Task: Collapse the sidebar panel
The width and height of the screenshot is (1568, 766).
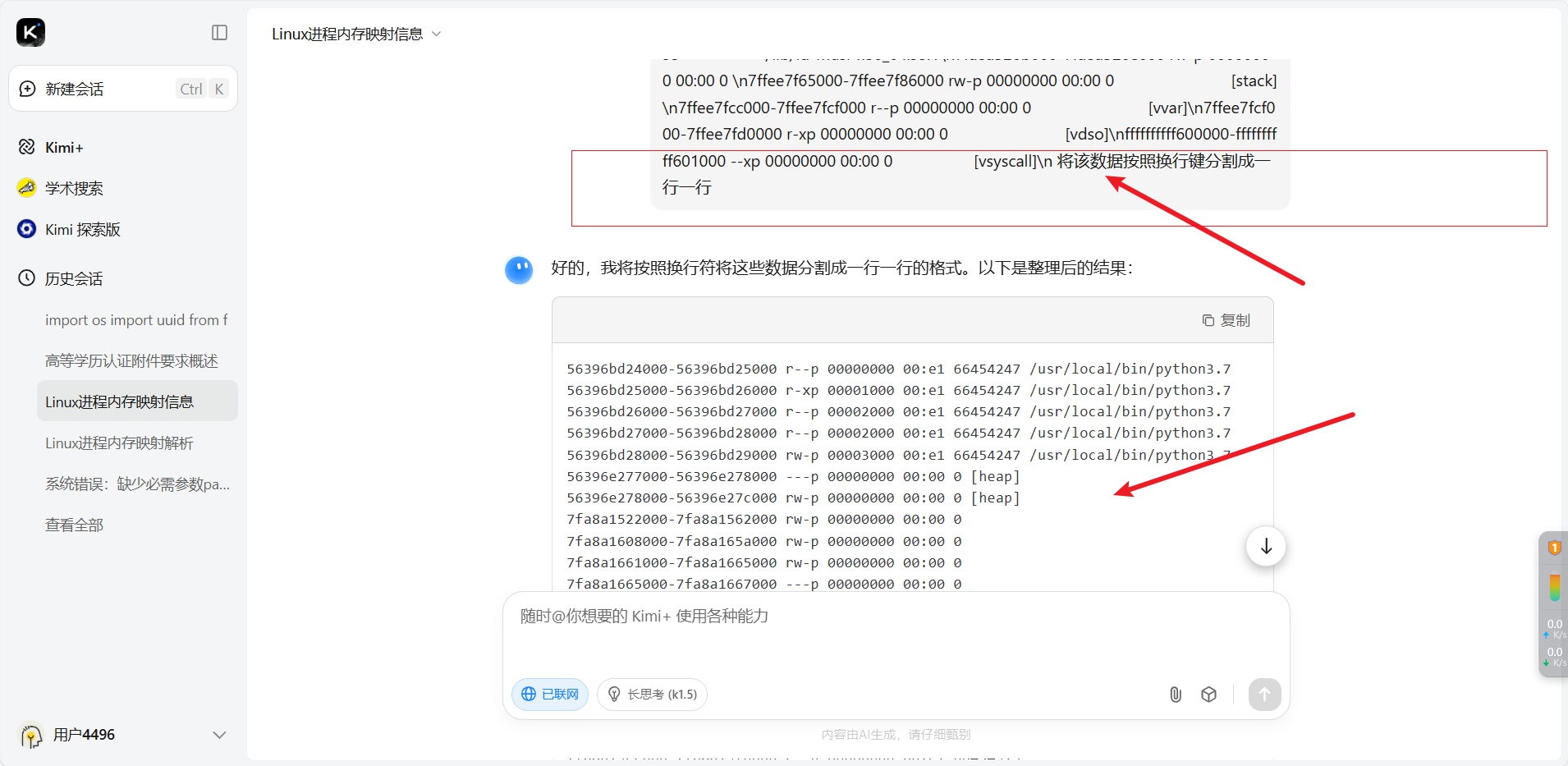Action: coord(219,32)
